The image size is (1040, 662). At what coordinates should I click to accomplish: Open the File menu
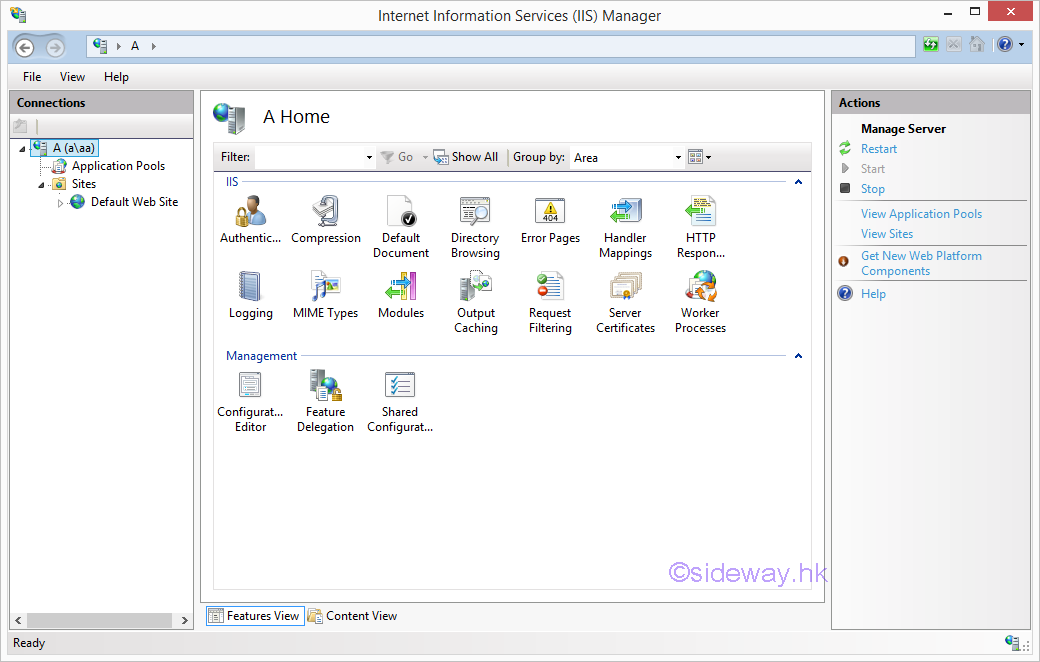click(x=32, y=77)
